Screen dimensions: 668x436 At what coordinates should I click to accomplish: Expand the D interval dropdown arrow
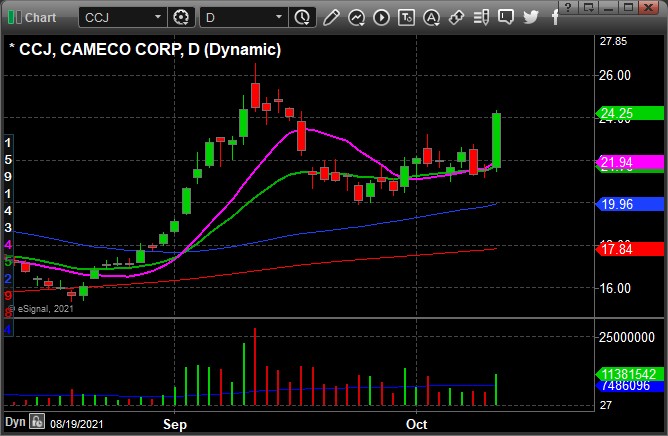point(279,17)
